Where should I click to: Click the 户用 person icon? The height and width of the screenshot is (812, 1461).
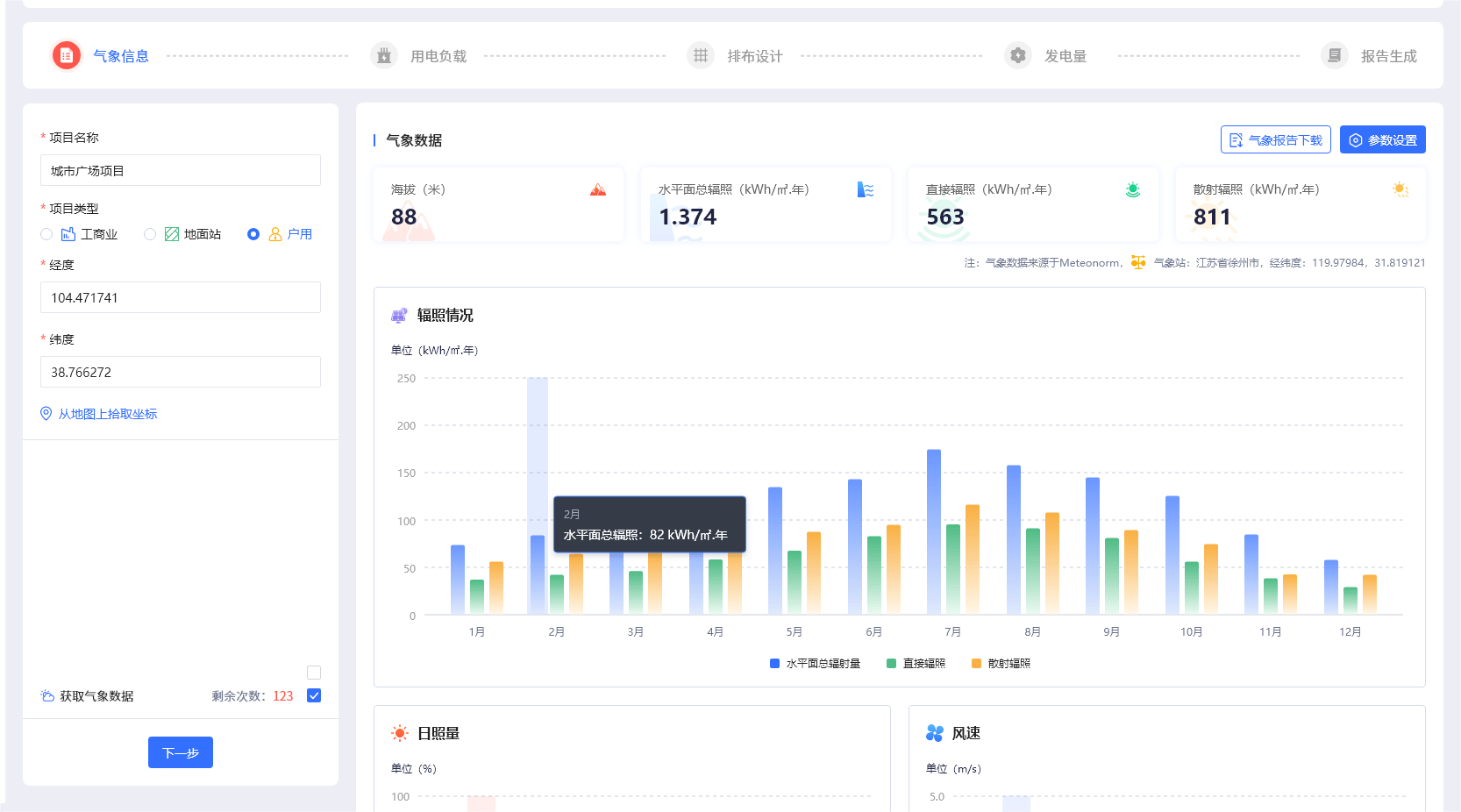[275, 234]
